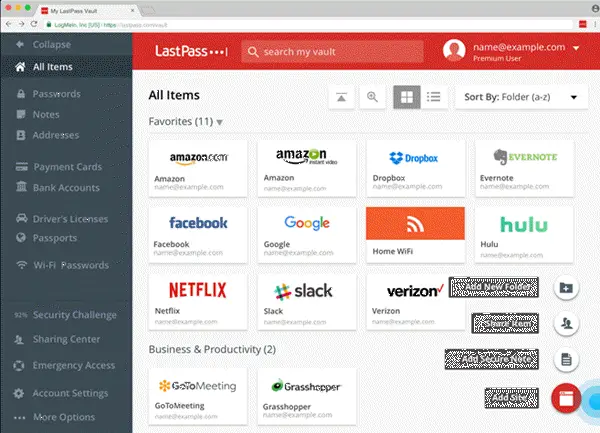Viewport: 600px width, 433px height.
Task: Click name@example.com account label
Action: pos(519,47)
